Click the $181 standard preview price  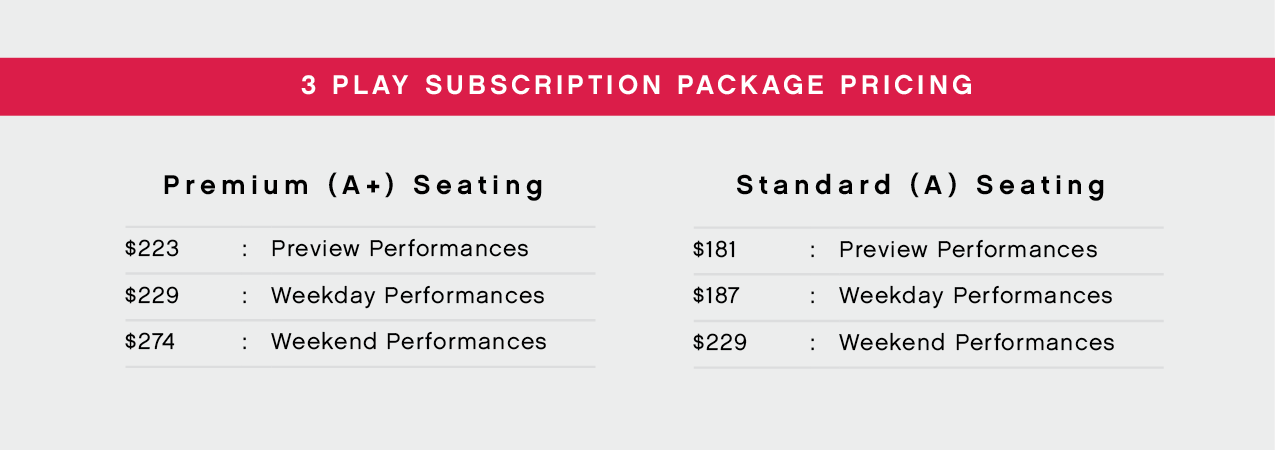click(715, 250)
